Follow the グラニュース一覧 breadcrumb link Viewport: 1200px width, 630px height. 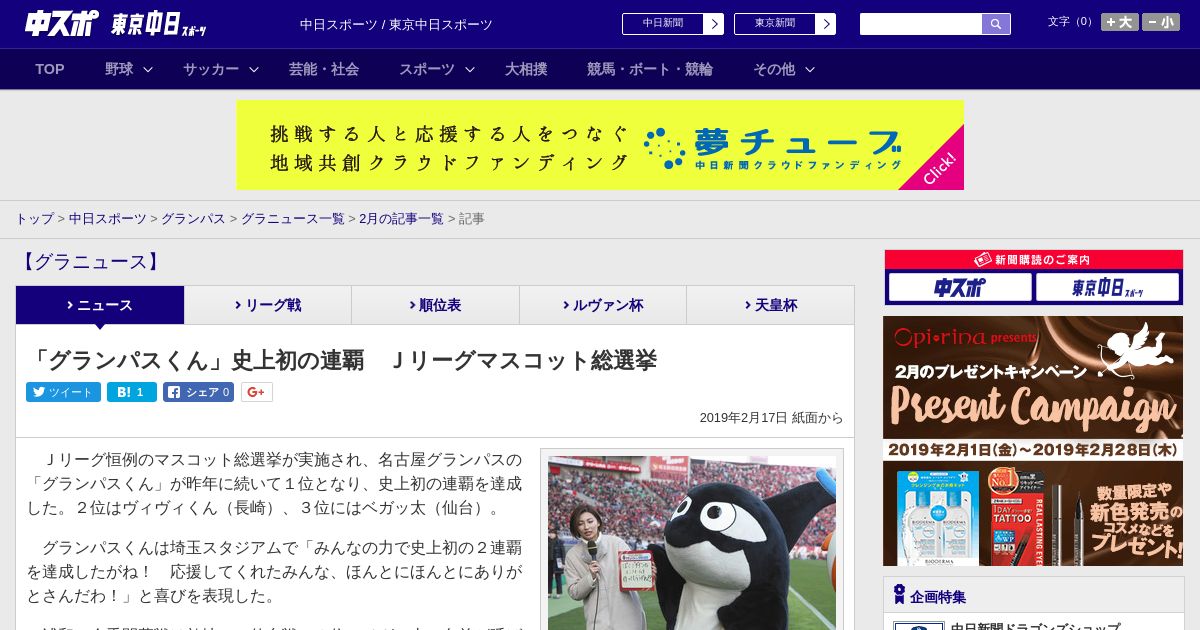pos(292,218)
